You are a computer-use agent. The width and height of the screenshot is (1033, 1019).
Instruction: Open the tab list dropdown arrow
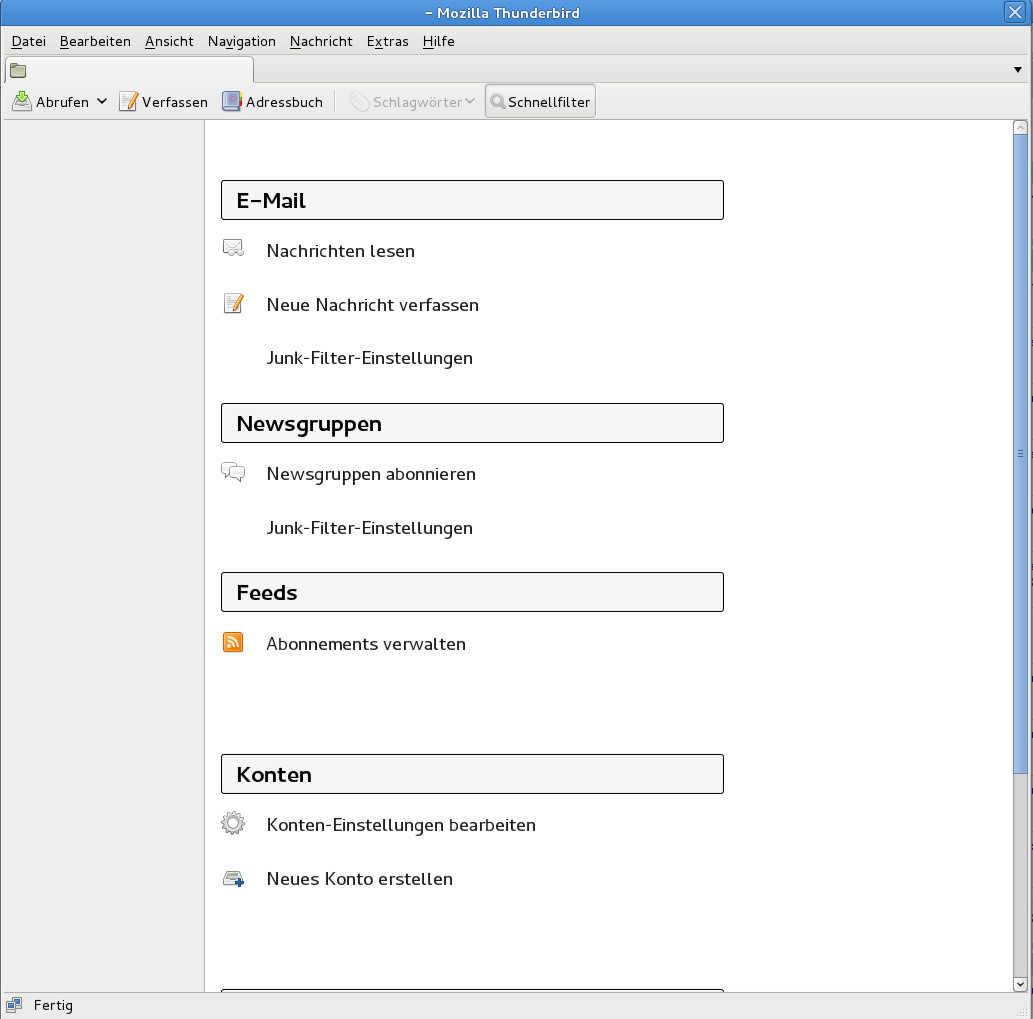click(x=1018, y=70)
